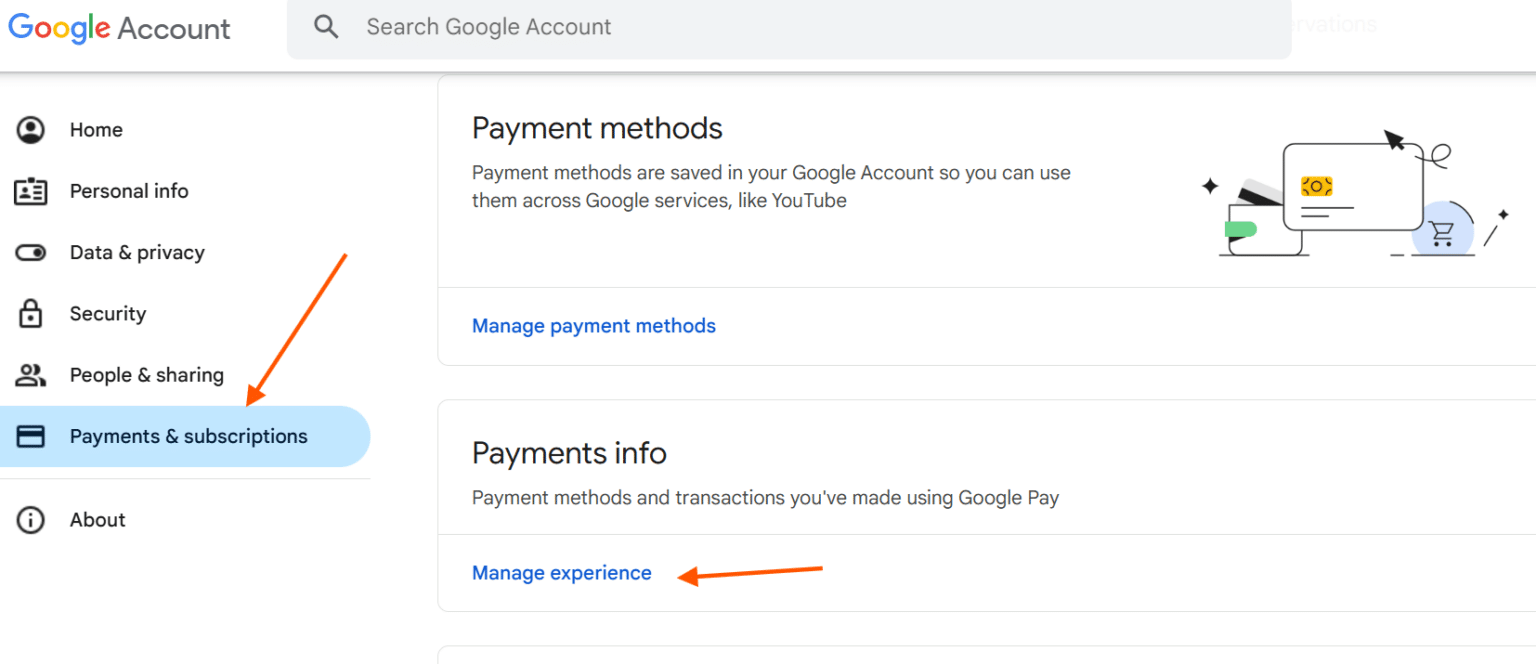This screenshot has height=664, width=1536.
Task: Click Manage payment methods
Action: [x=593, y=325]
